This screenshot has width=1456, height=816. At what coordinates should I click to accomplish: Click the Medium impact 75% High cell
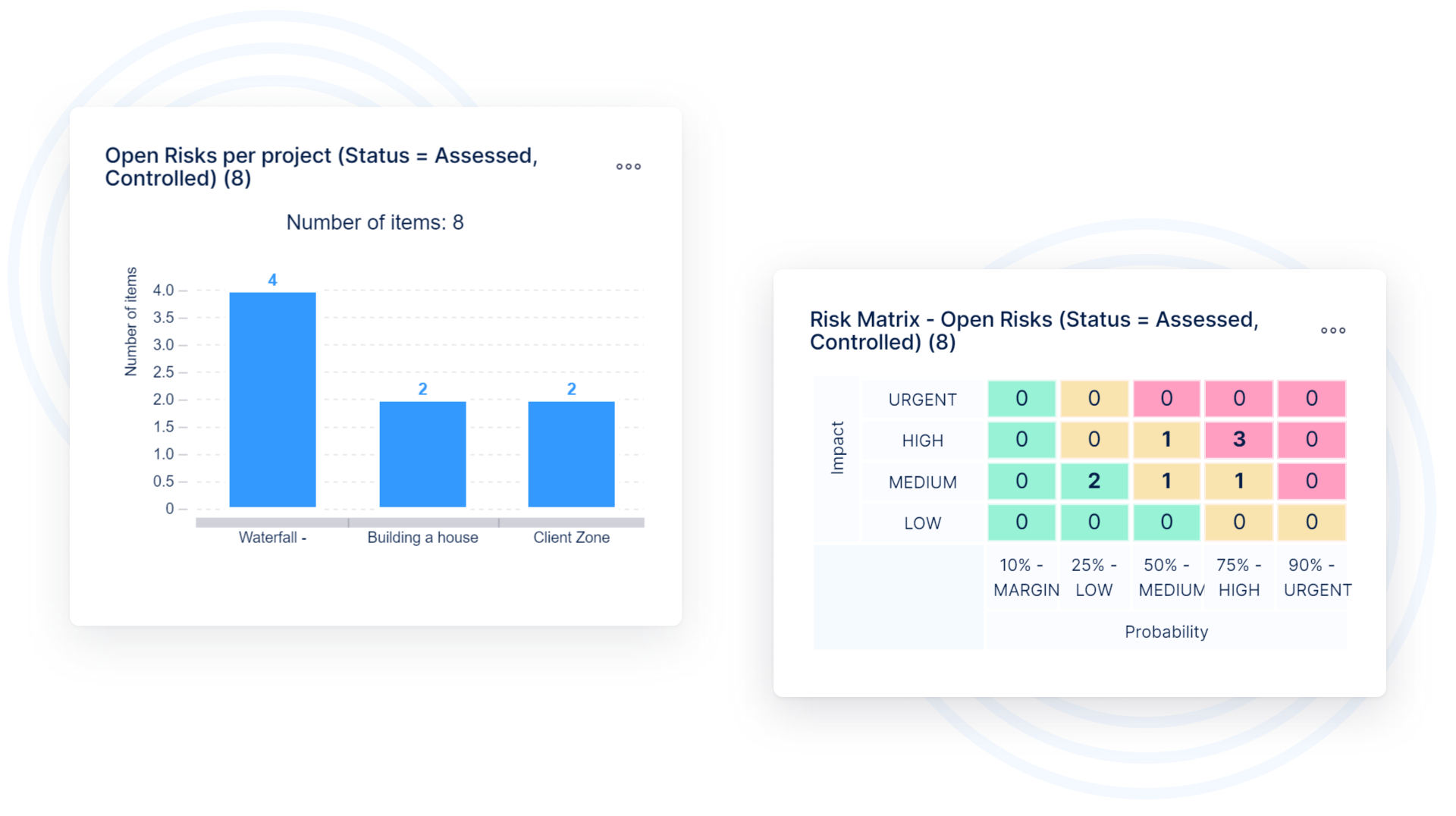1238,481
